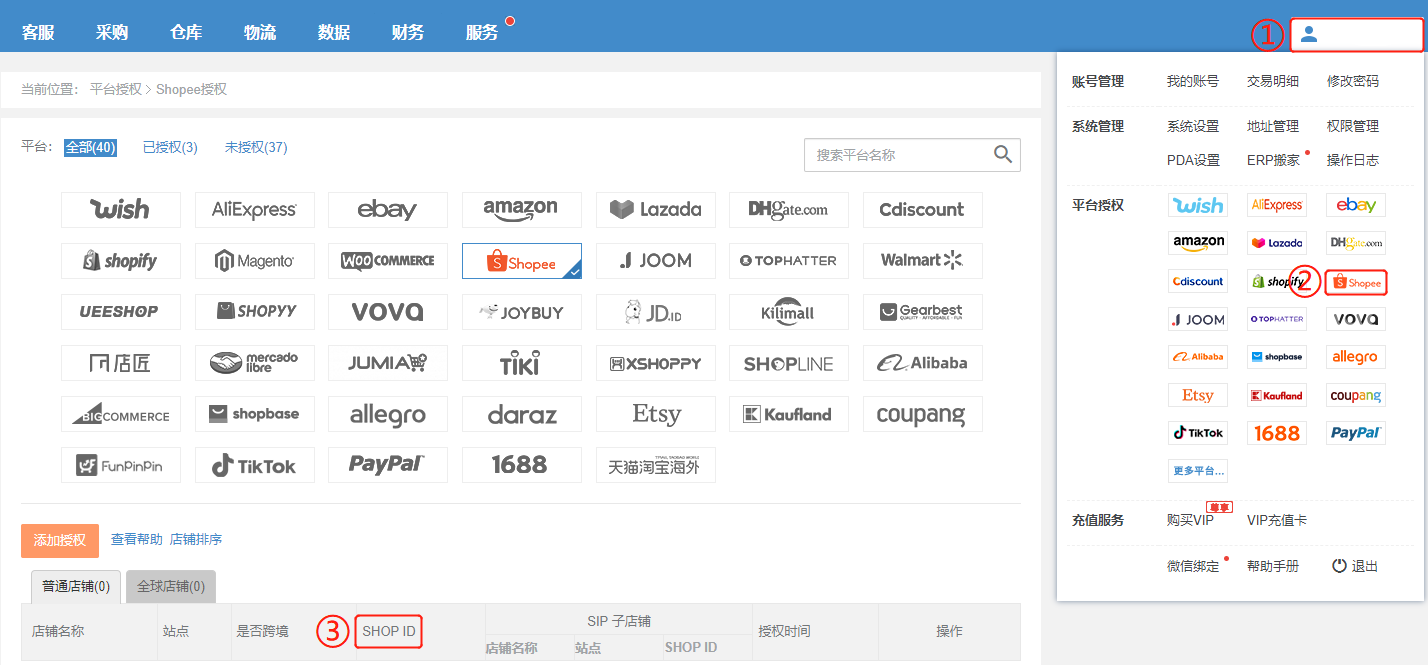1428x665 pixels.
Task: Click 1688 logo in the account dropdown panel
Action: click(x=1277, y=433)
